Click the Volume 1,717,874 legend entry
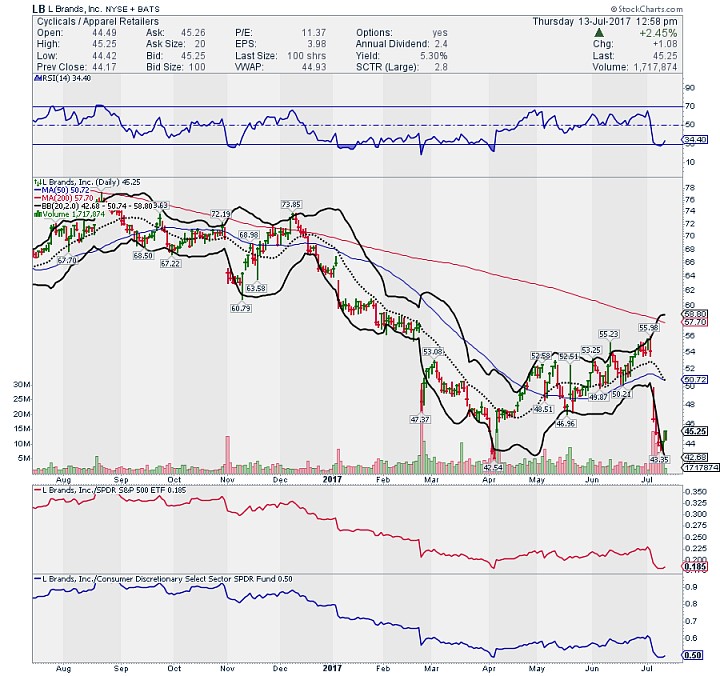720x676 pixels. click(x=70, y=214)
